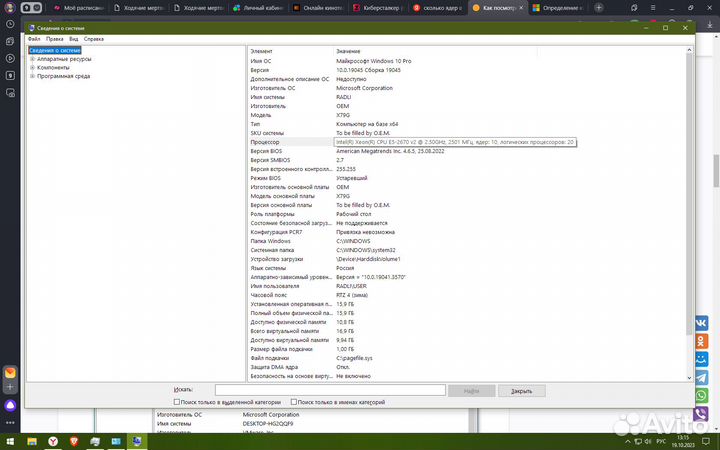Toggle 'Поиск только в именах категорий' checkbox

(x=293, y=402)
